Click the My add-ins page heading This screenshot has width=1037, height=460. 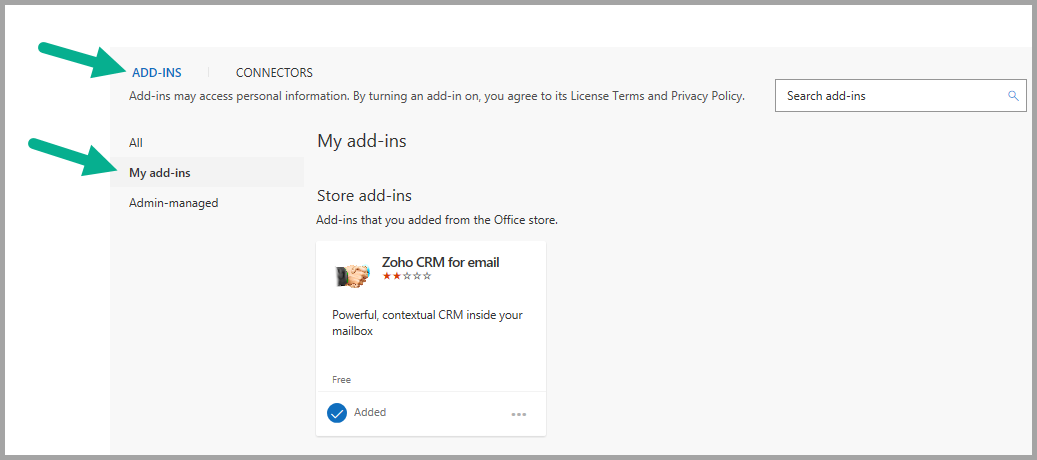[361, 141]
